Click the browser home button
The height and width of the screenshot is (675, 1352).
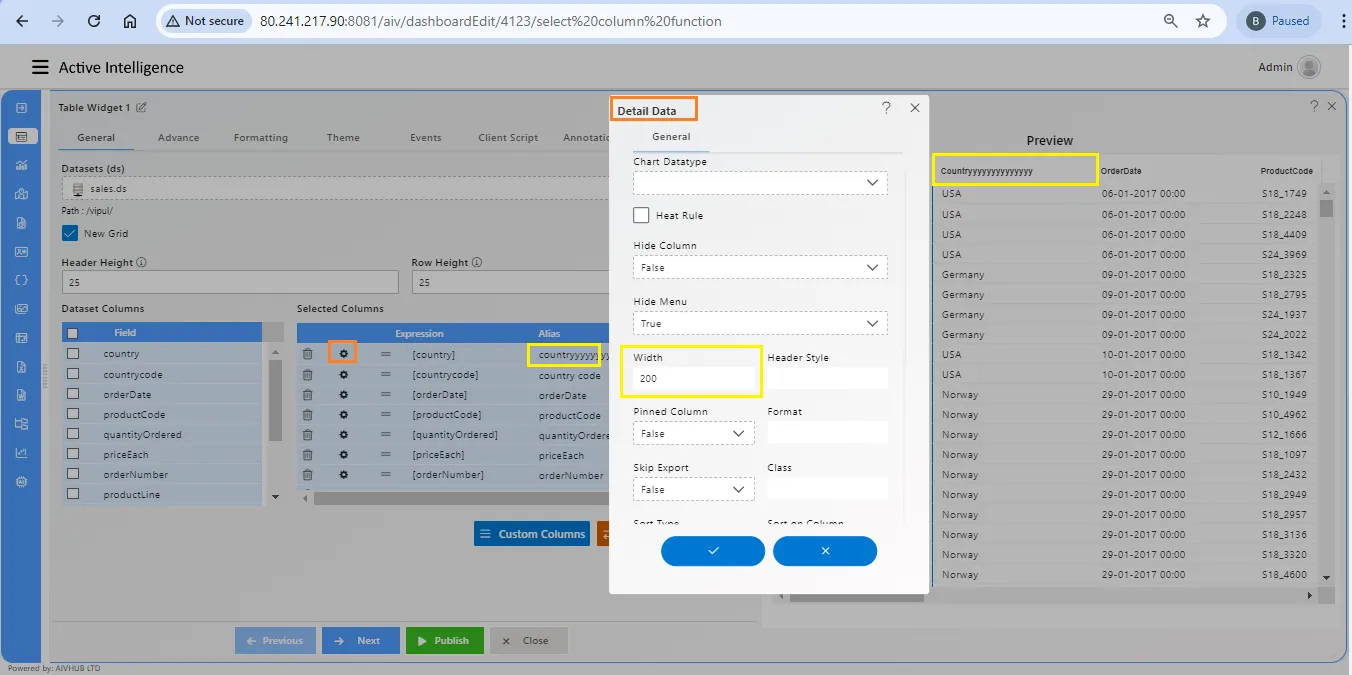pyautogui.click(x=130, y=20)
